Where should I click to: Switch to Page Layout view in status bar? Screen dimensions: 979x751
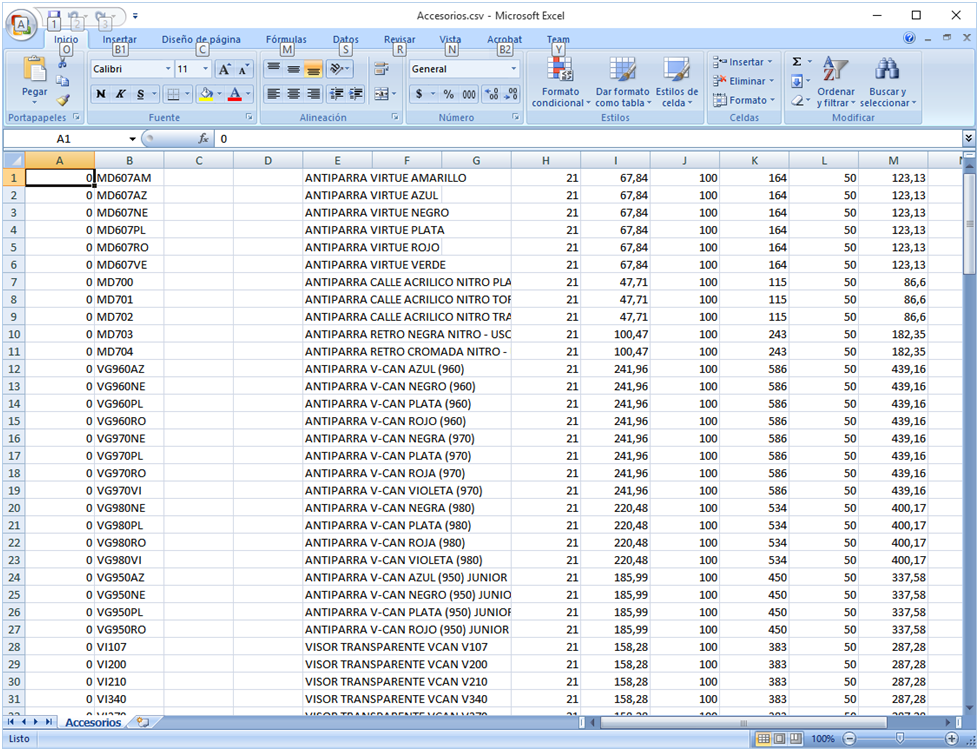pos(780,739)
